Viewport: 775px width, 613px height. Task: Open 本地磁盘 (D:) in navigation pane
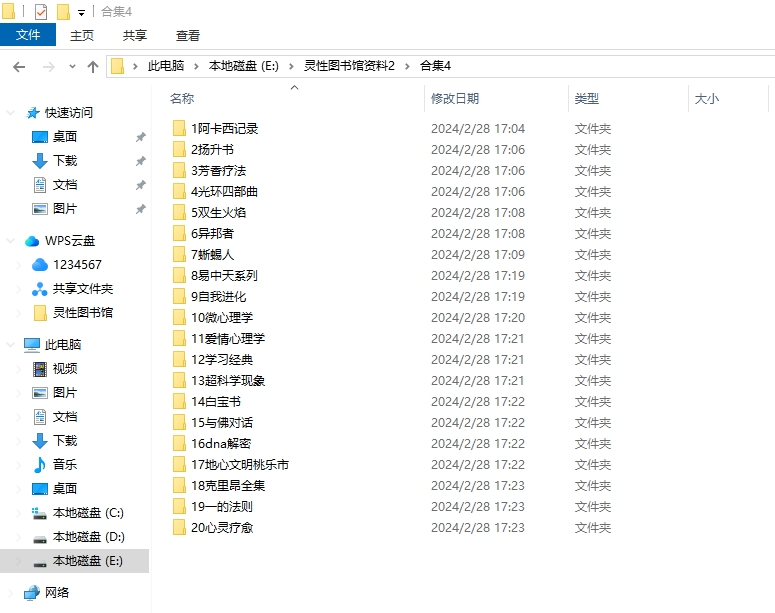(88, 537)
